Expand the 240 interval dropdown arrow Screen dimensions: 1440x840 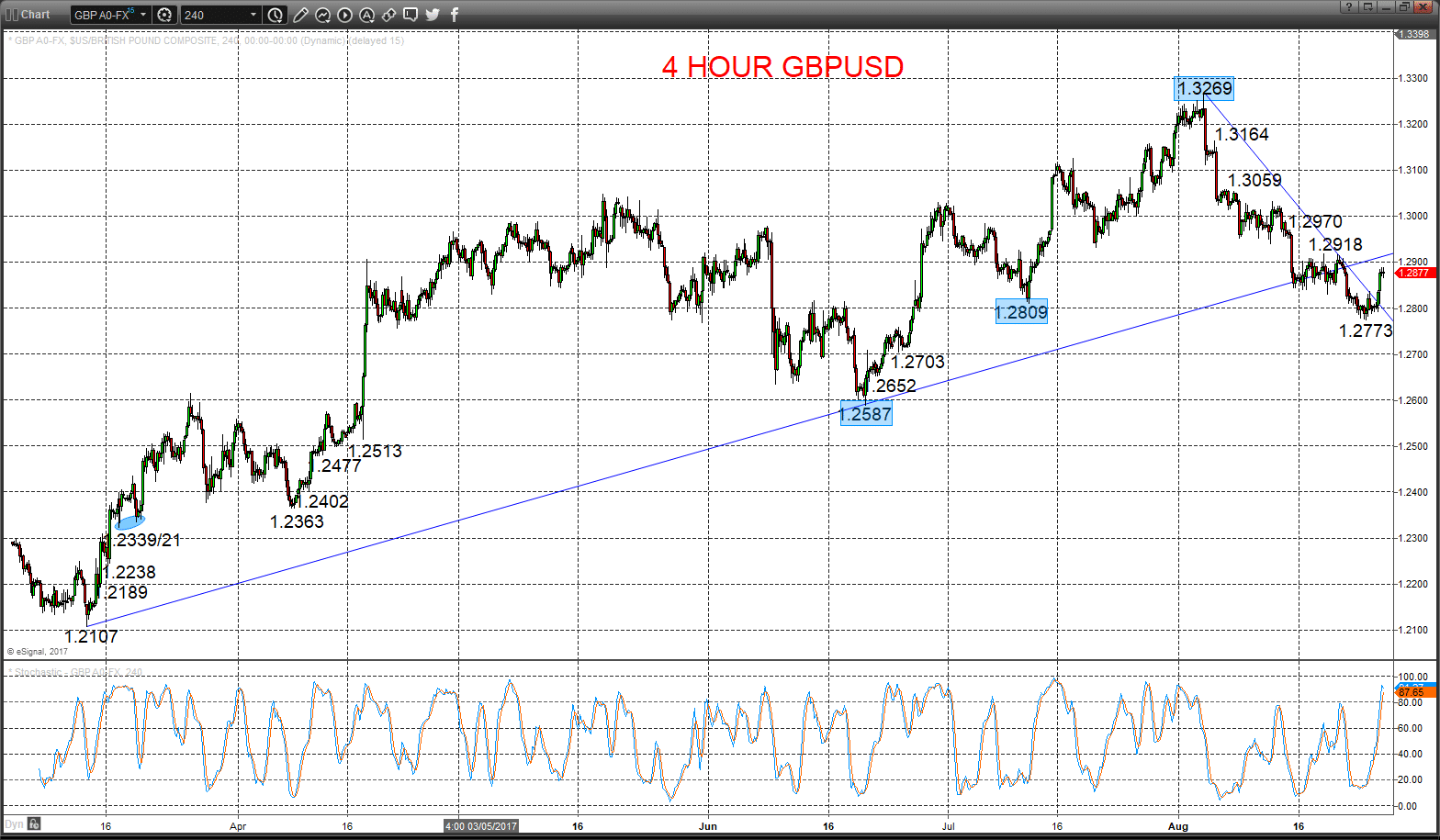[x=254, y=15]
